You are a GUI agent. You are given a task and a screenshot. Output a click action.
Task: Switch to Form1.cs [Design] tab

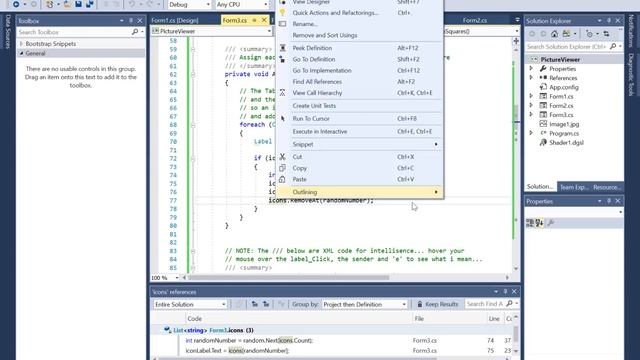pos(175,20)
